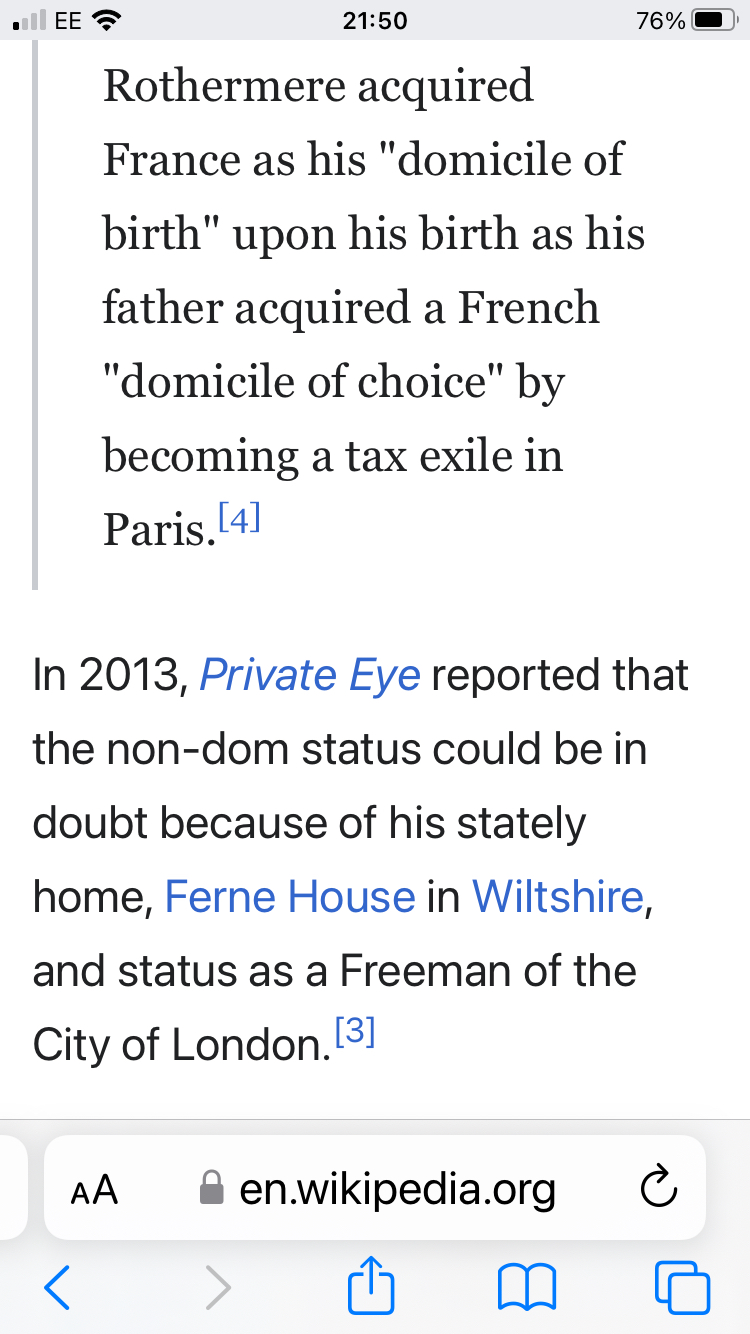The image size is (750, 1334).
Task: Follow the Ferne House link
Action: (290, 897)
